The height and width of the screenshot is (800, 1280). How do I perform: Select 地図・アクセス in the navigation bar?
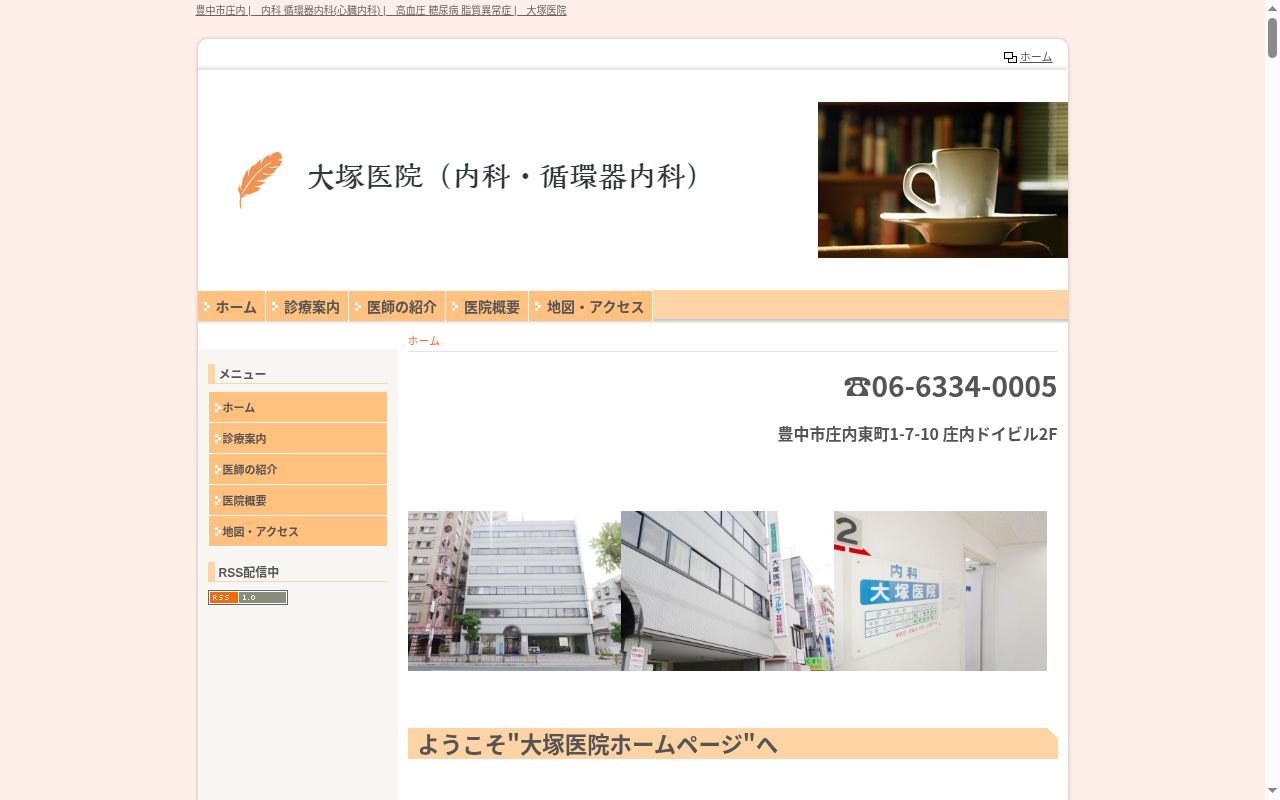click(591, 306)
